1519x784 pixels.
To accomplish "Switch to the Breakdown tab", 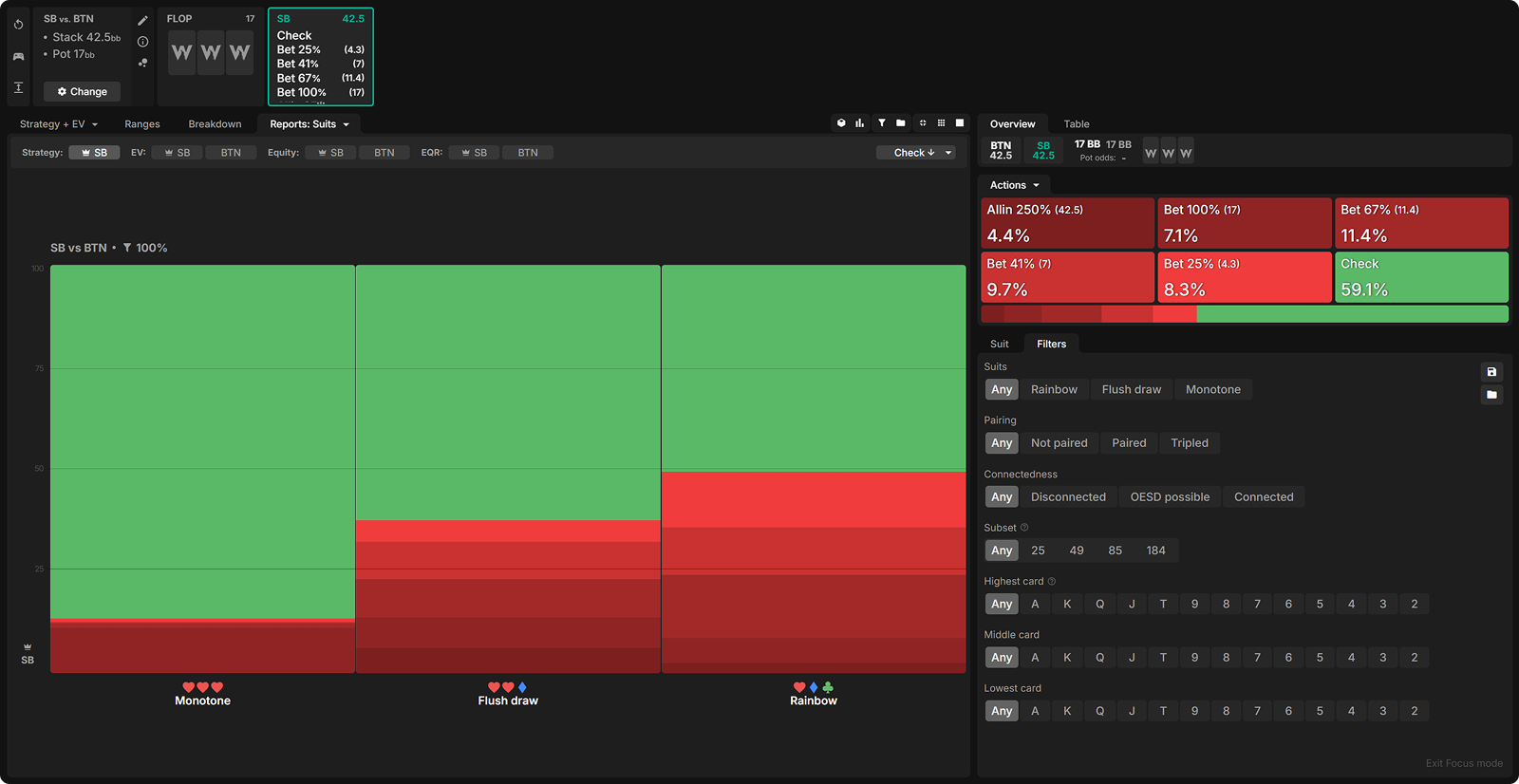I will click(215, 124).
